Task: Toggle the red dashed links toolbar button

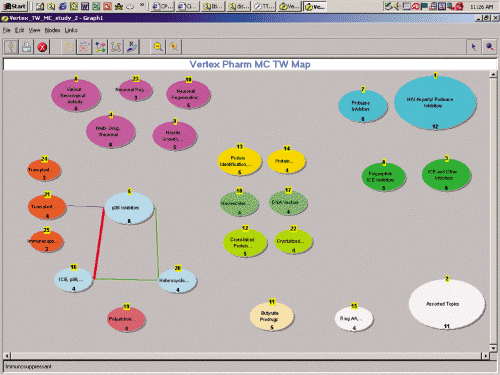Action: (84, 47)
